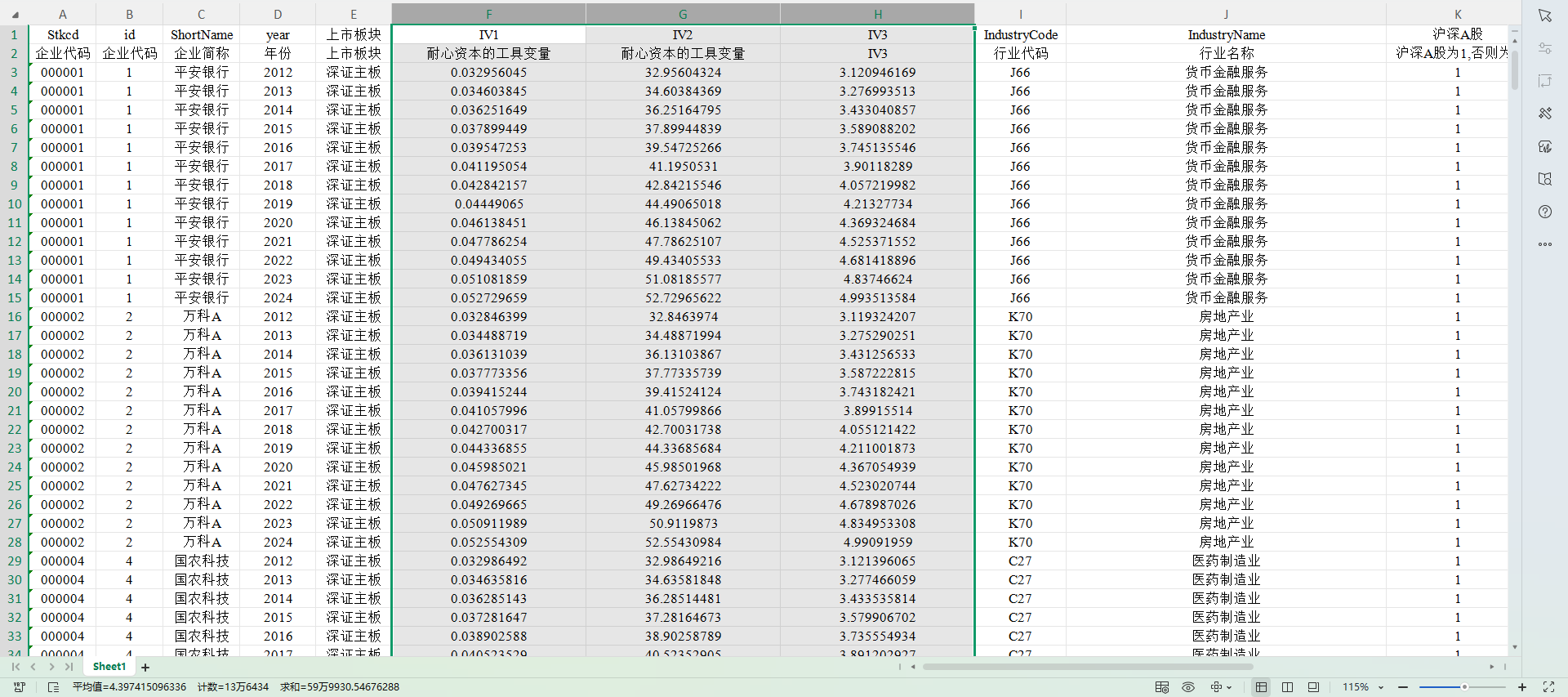Switch to page break preview view
Screen dimensions: 1568x697
coord(1287,687)
